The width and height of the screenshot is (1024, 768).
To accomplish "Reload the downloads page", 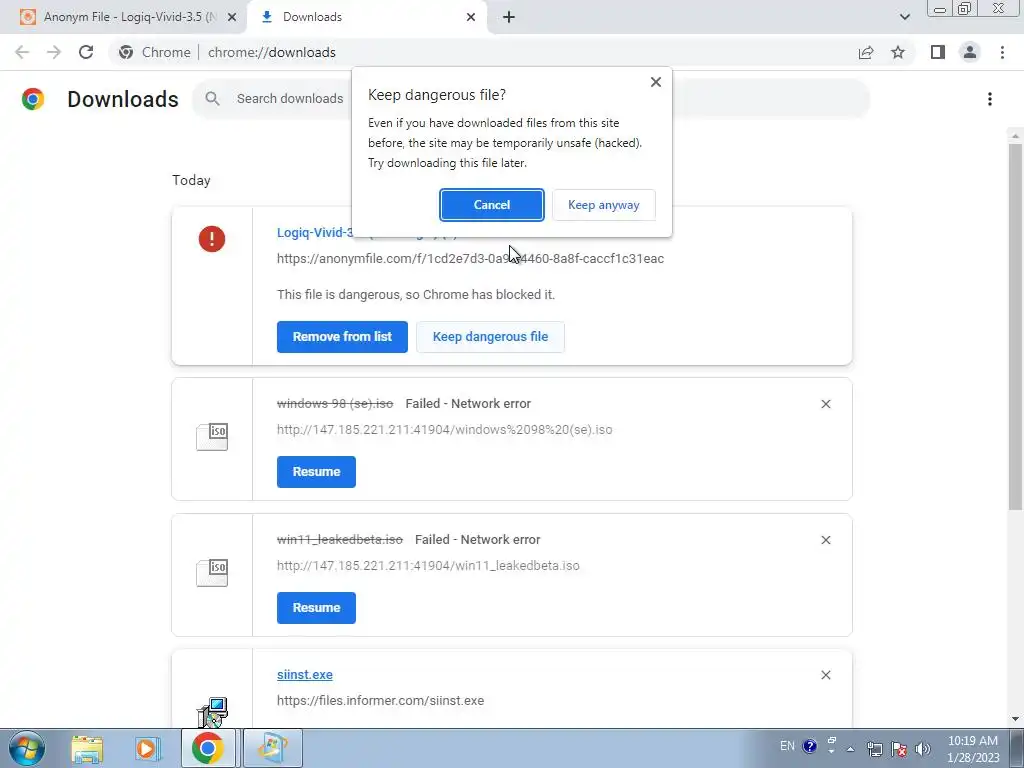I will coord(86,52).
